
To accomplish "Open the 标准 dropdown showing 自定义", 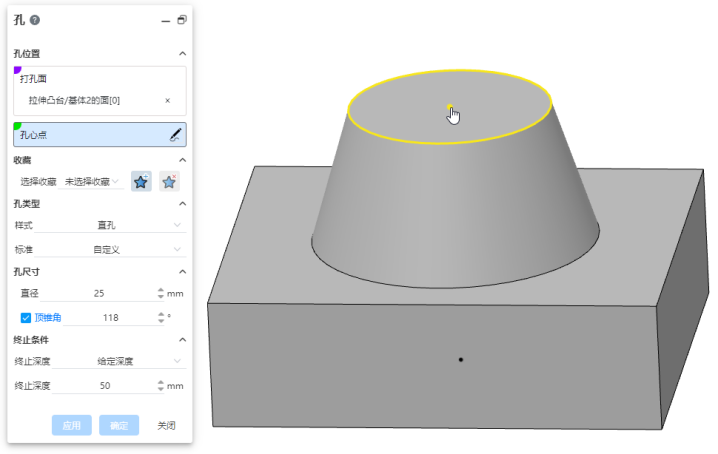I will click(120, 249).
